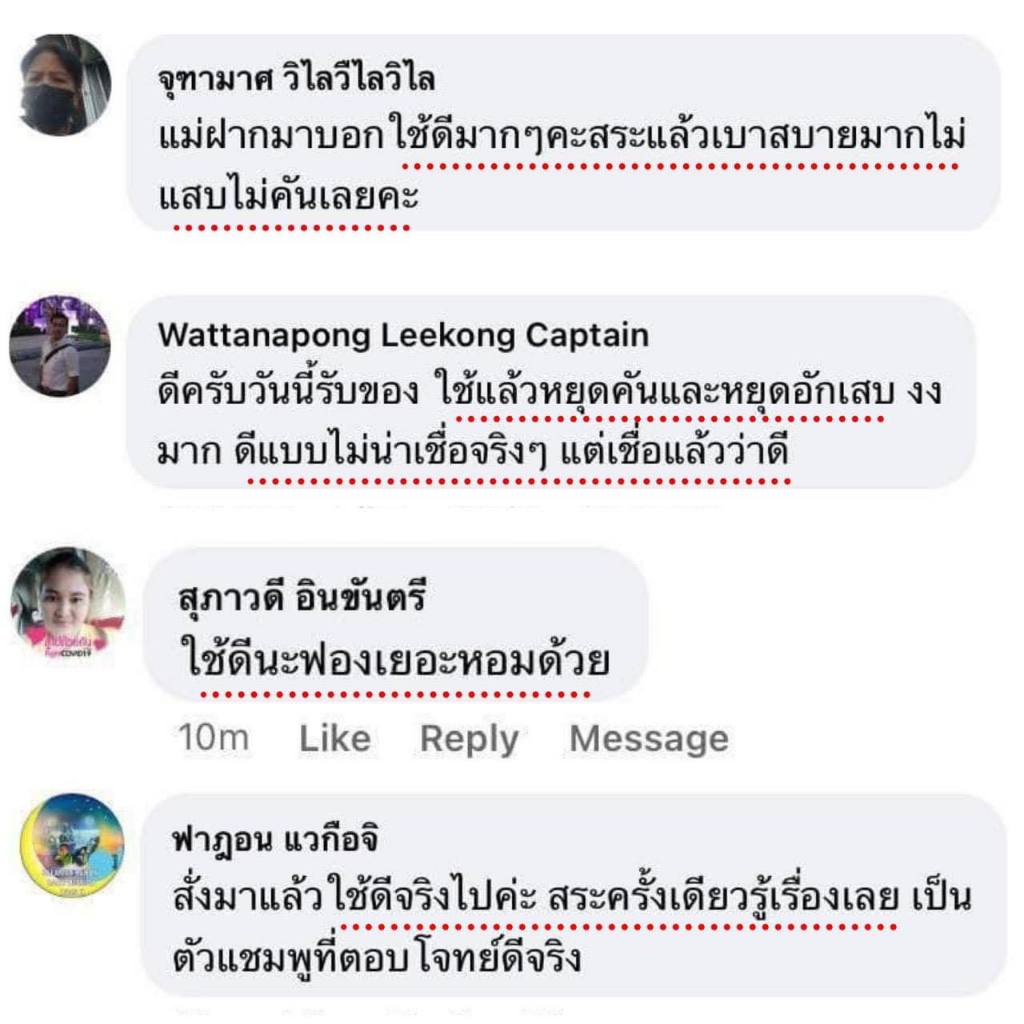Like the ใช้ดีนะฟองเยอะหอมด้วย comment
Screen dimensions: 1024x1024
coord(334,739)
